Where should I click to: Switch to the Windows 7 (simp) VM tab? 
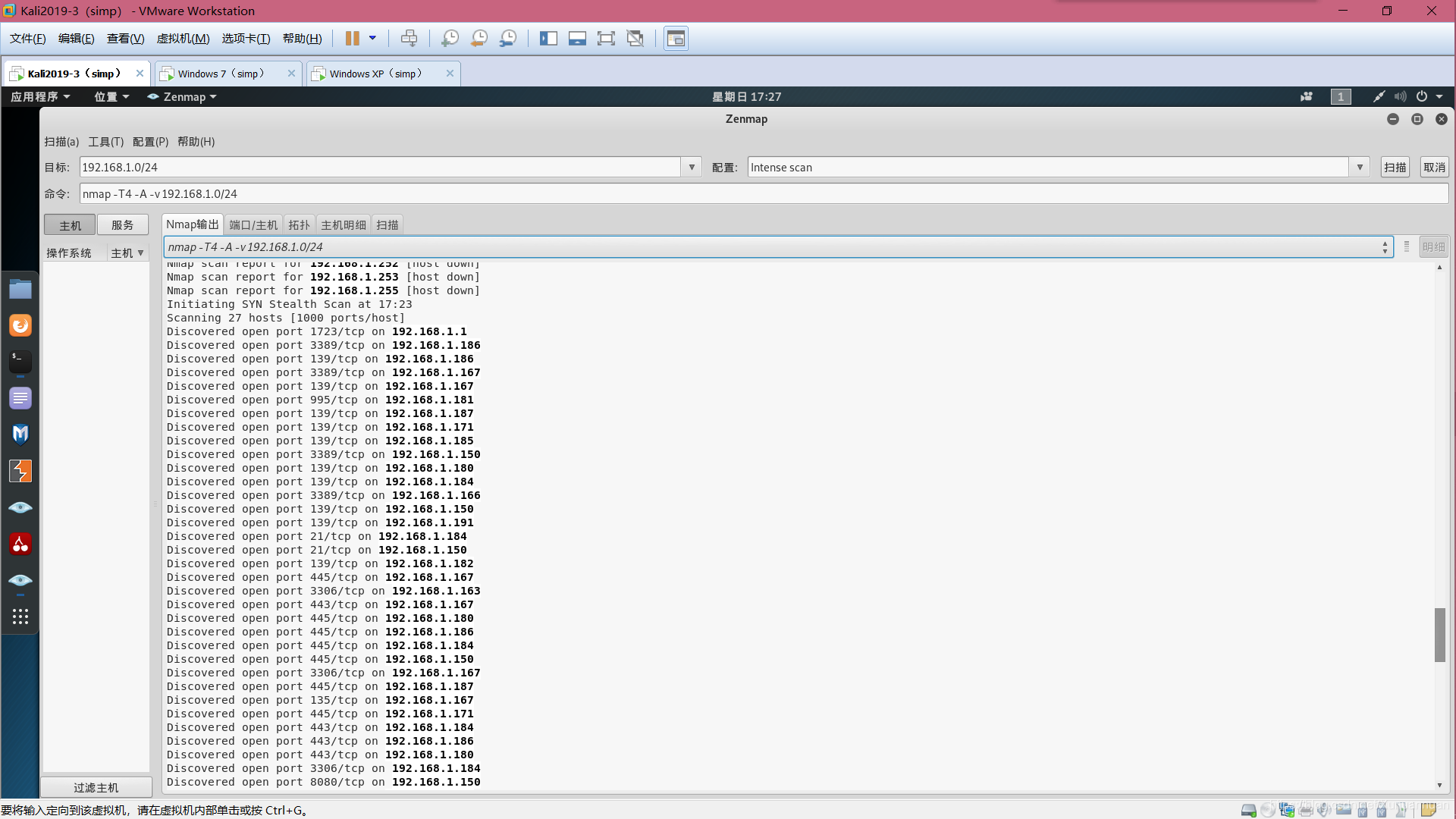[220, 74]
